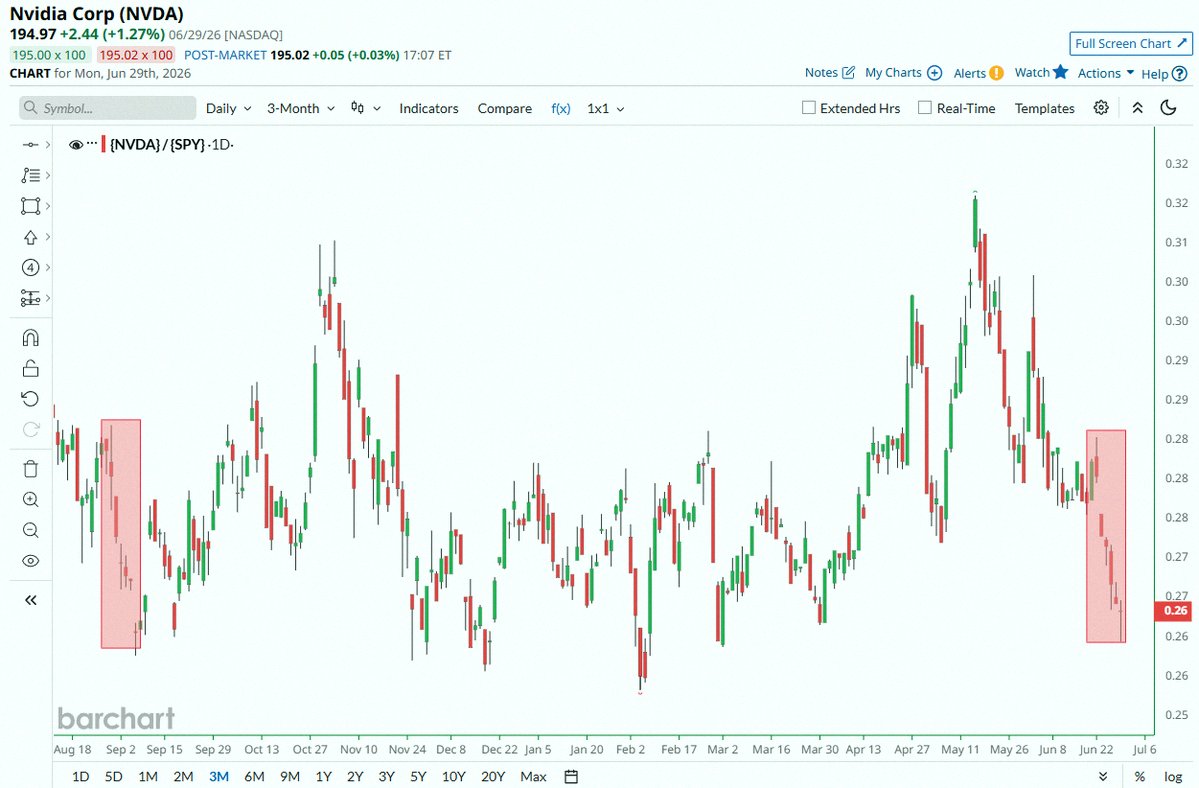Open the Actions dropdown menu
Image resolution: width=1199 pixels, height=788 pixels.
(1105, 73)
